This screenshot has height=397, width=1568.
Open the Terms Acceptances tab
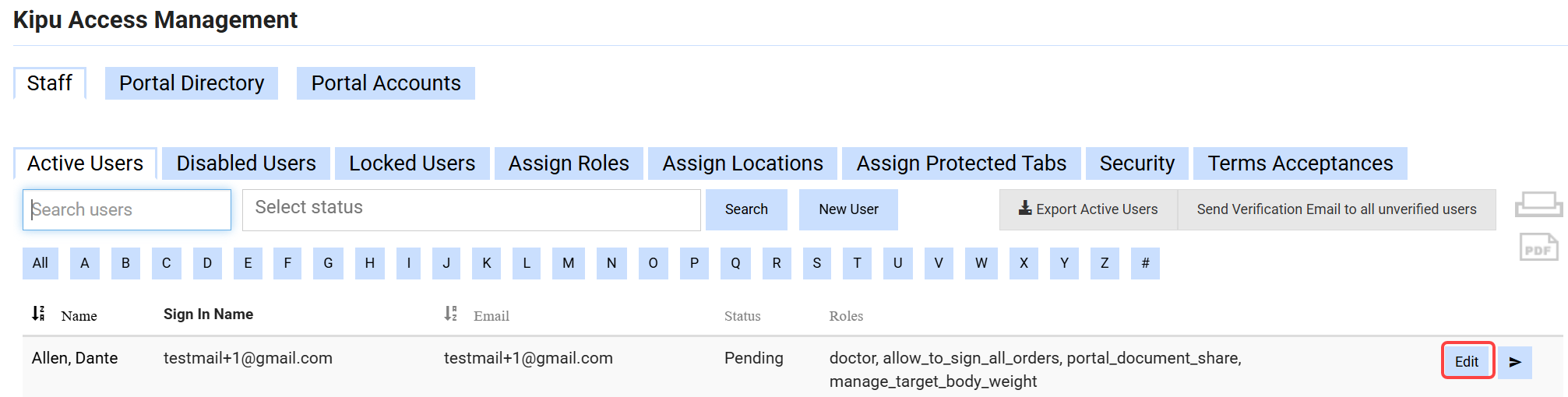(x=1300, y=163)
